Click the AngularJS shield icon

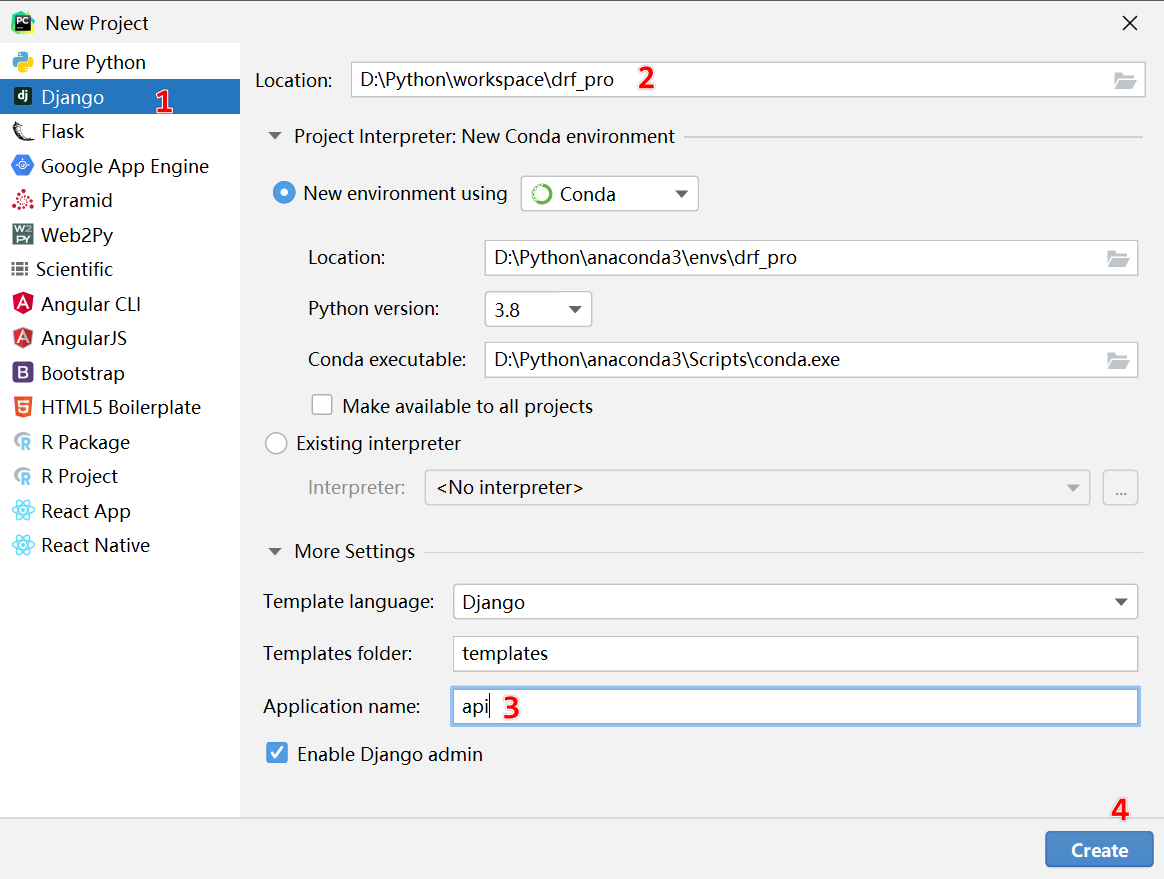pos(23,338)
